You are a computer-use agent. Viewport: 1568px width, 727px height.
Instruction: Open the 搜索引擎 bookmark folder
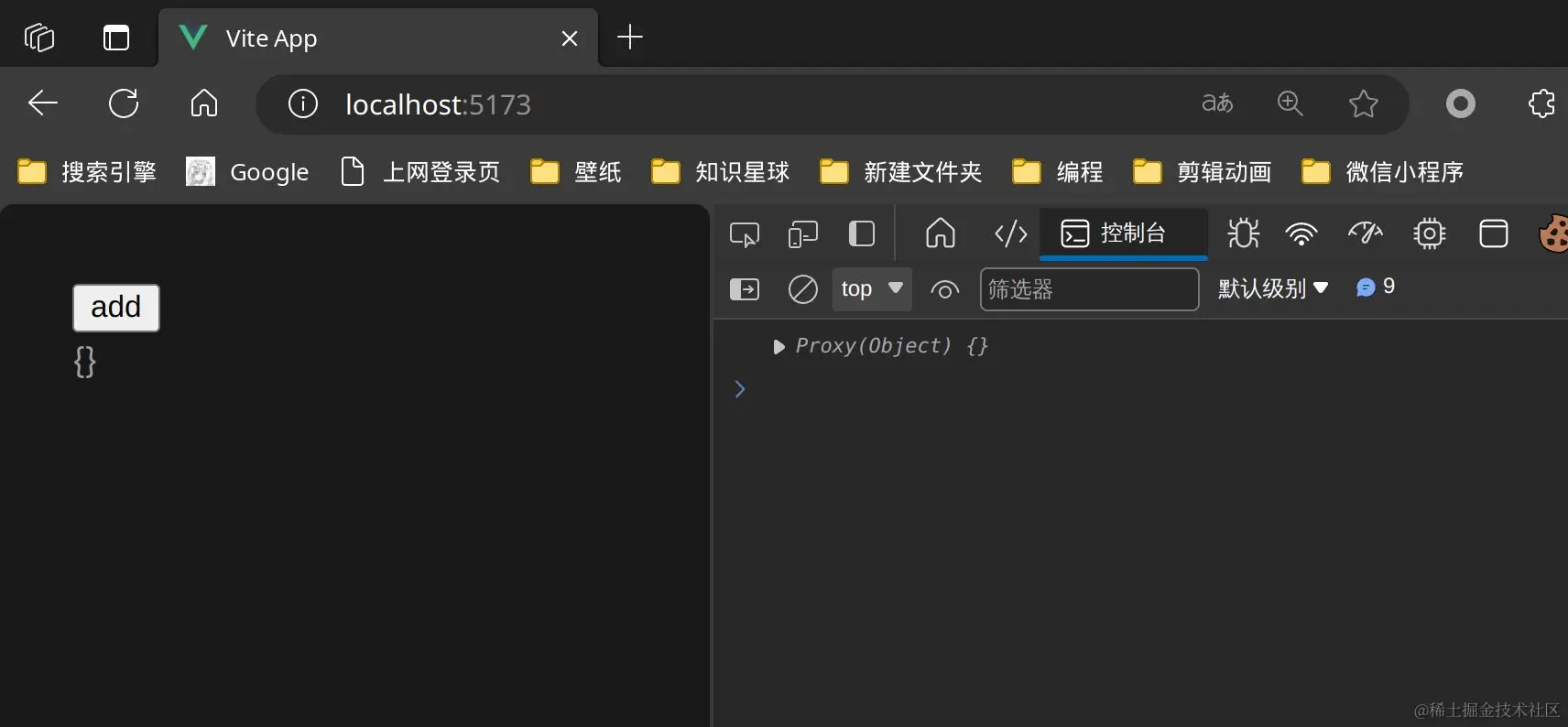point(87,172)
